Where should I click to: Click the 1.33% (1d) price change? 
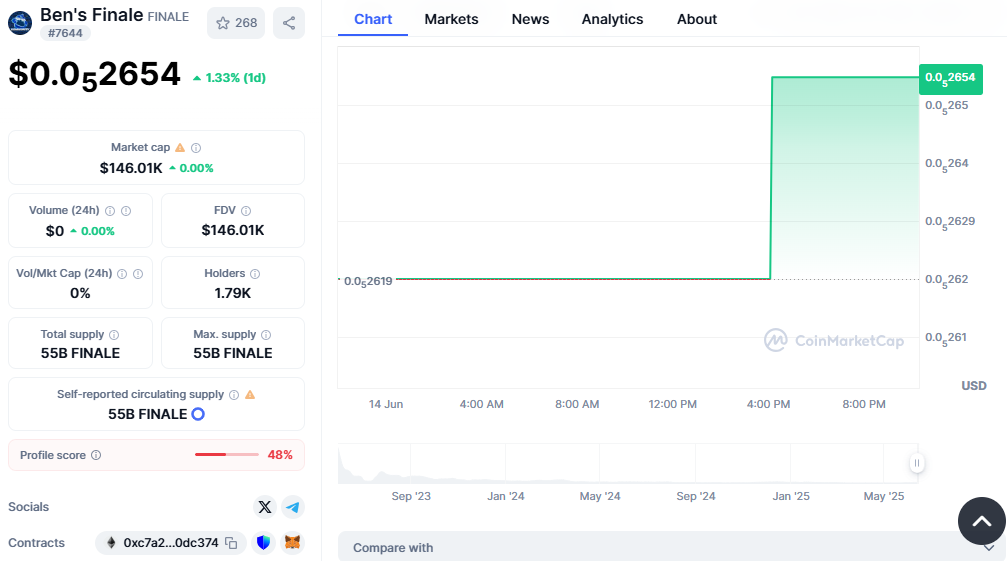229,78
